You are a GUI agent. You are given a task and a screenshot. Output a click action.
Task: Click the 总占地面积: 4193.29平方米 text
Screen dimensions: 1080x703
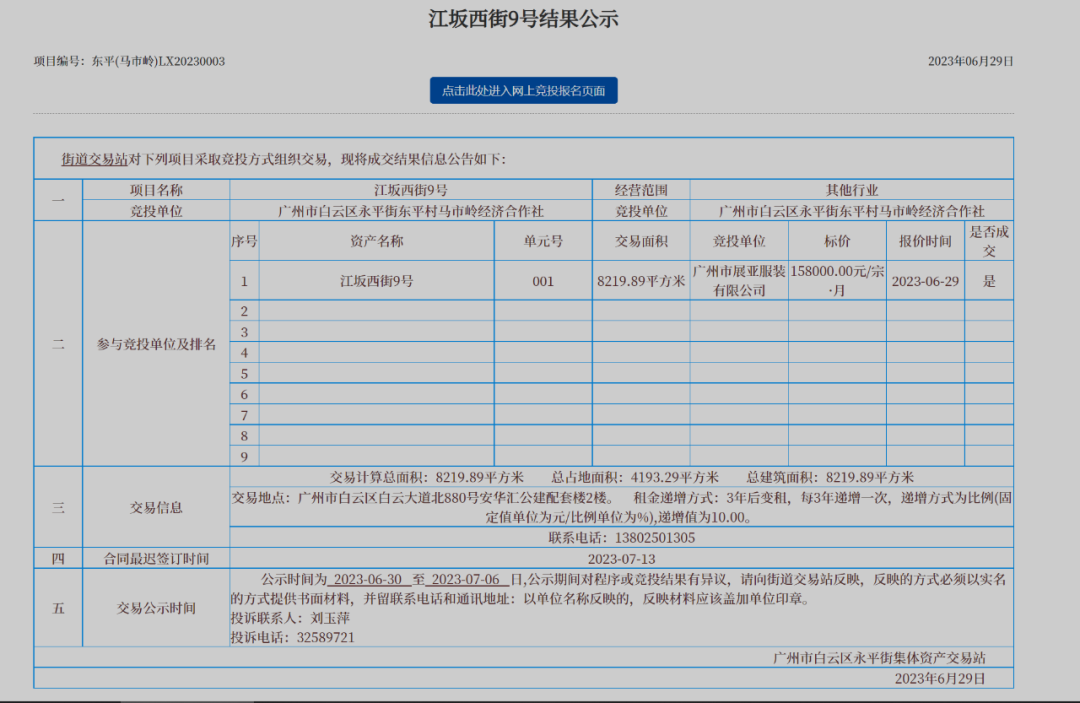click(634, 477)
